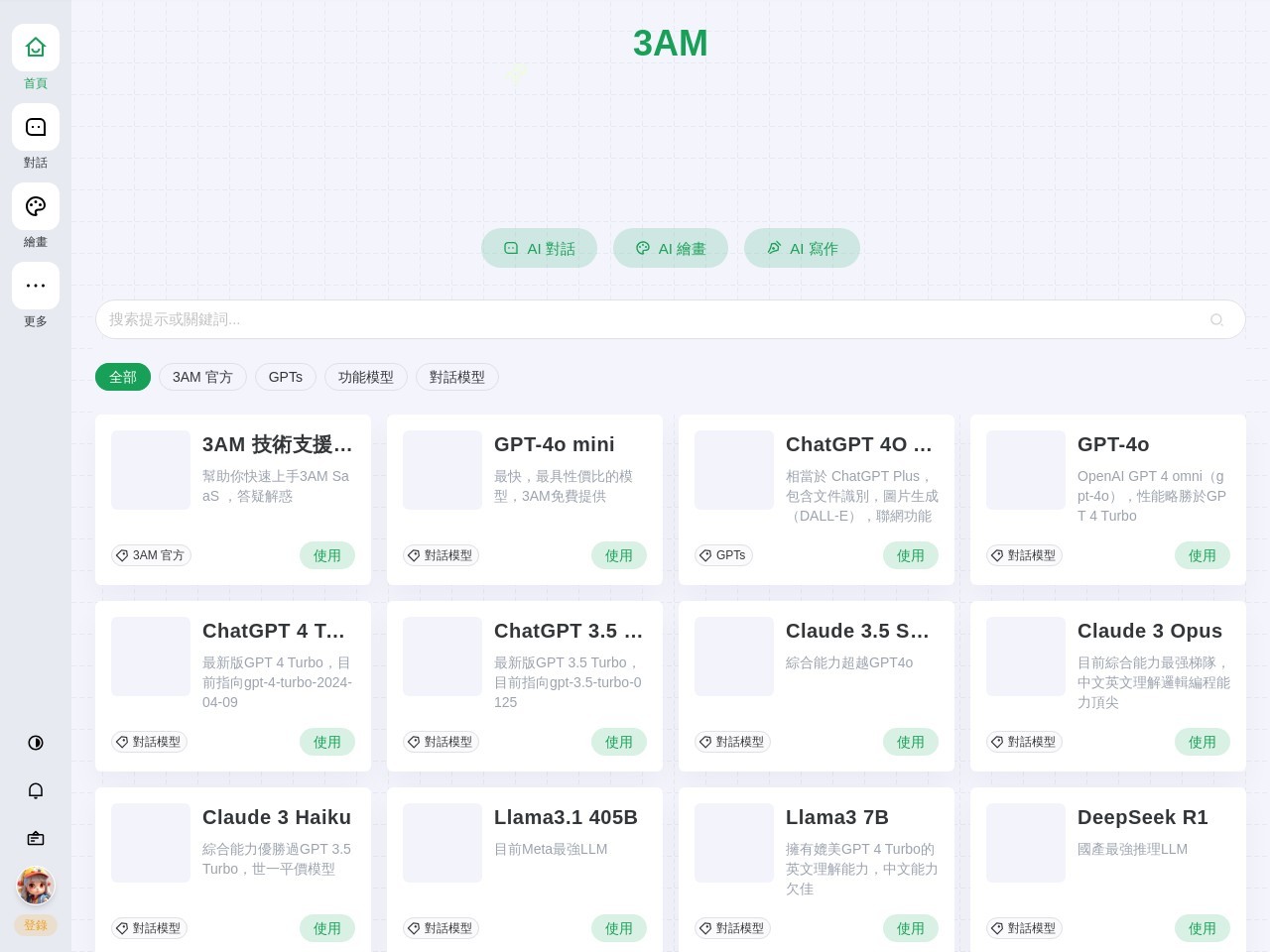
Task: Select the 對話模型 filter tab
Action: (457, 377)
